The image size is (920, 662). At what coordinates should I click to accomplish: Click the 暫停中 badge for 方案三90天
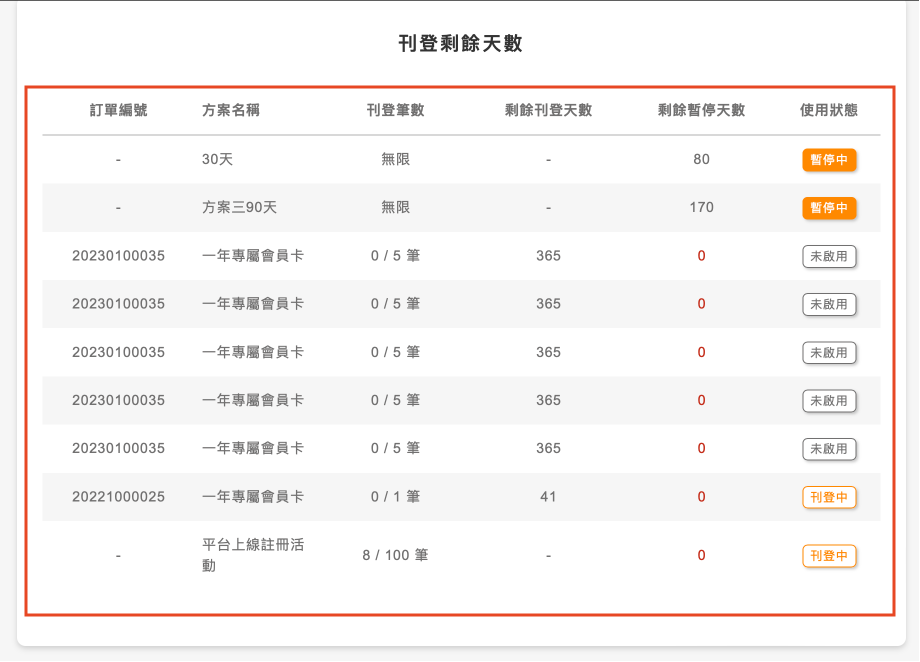pyautogui.click(x=829, y=208)
